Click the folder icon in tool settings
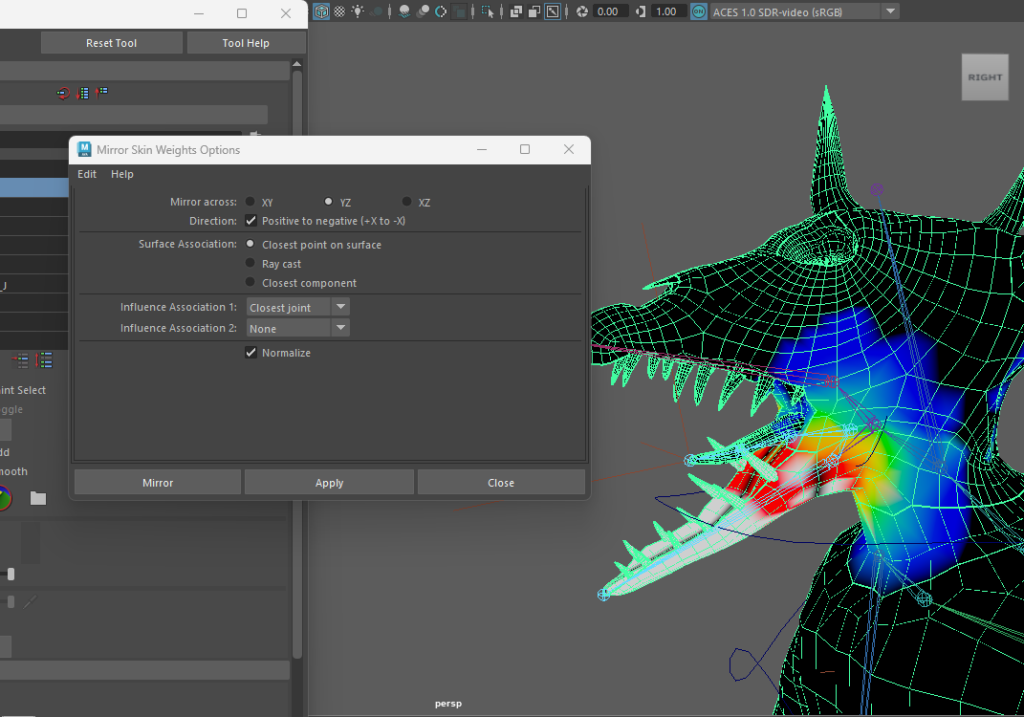 coord(38,498)
